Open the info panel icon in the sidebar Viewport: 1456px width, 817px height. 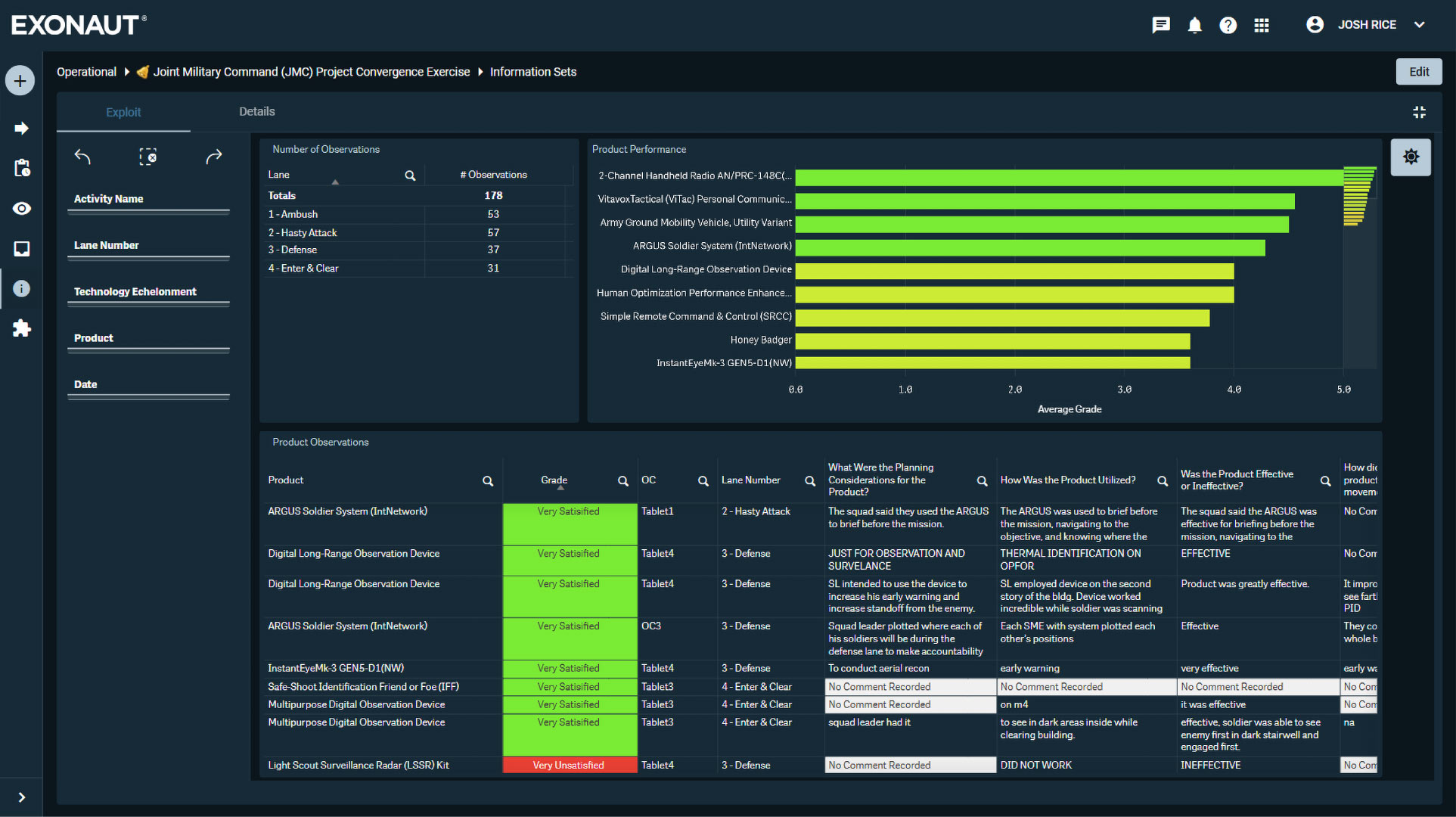pyautogui.click(x=21, y=288)
